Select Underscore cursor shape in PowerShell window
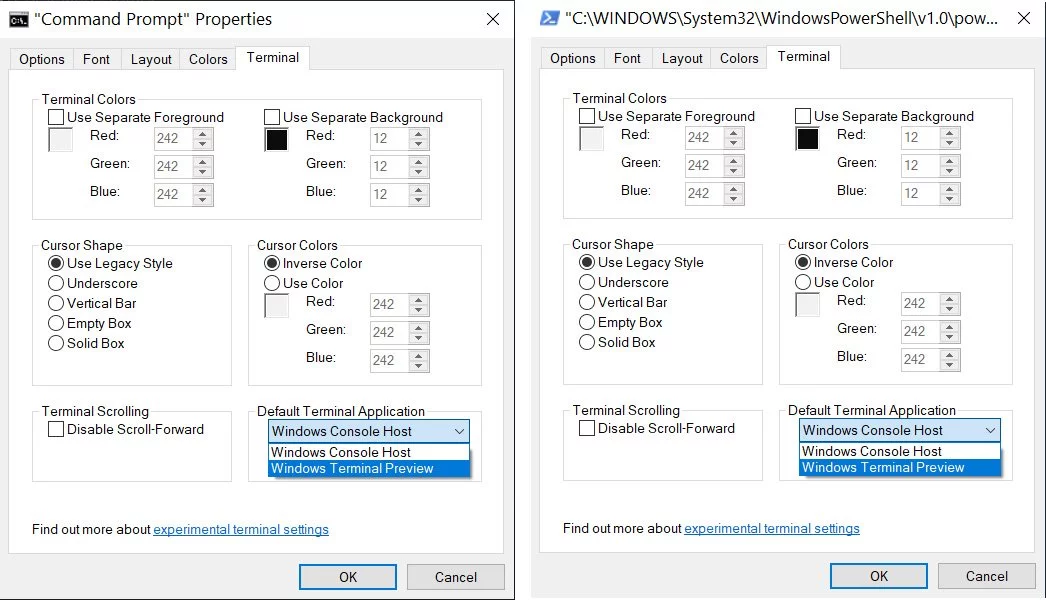Screen dimensions: 1046x600 [587, 282]
